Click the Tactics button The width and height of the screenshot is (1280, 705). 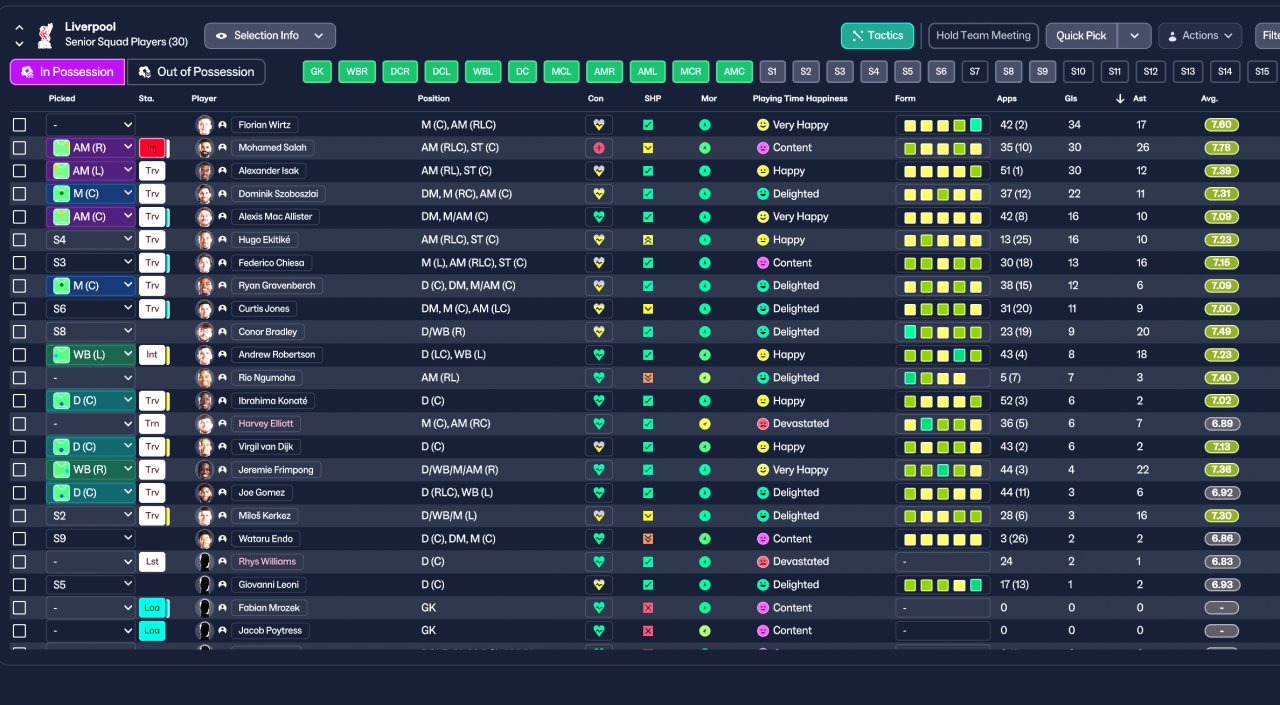coord(877,36)
